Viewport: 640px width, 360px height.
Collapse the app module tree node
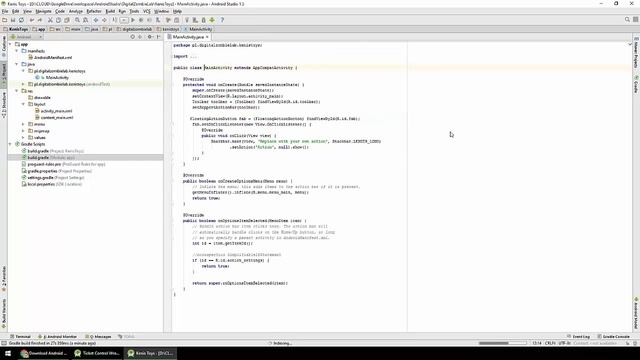pyautogui.click(x=11, y=44)
